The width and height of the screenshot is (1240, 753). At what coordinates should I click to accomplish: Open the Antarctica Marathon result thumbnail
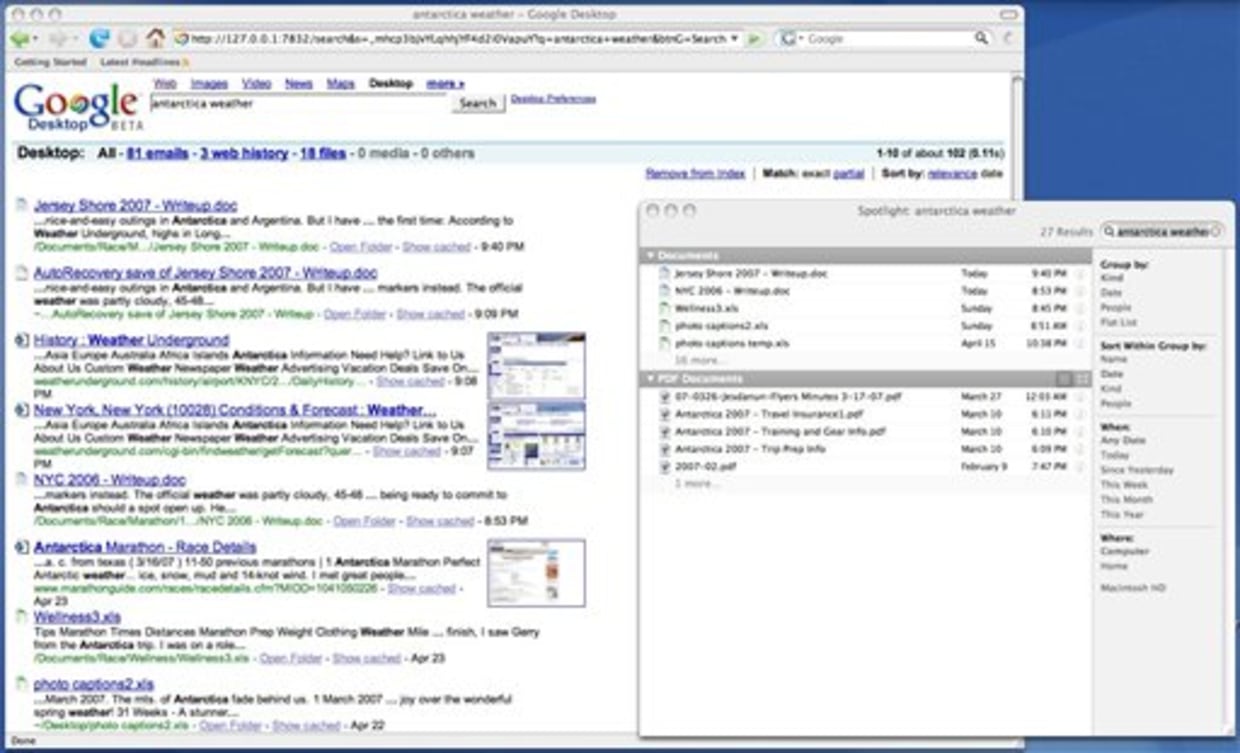coord(536,573)
